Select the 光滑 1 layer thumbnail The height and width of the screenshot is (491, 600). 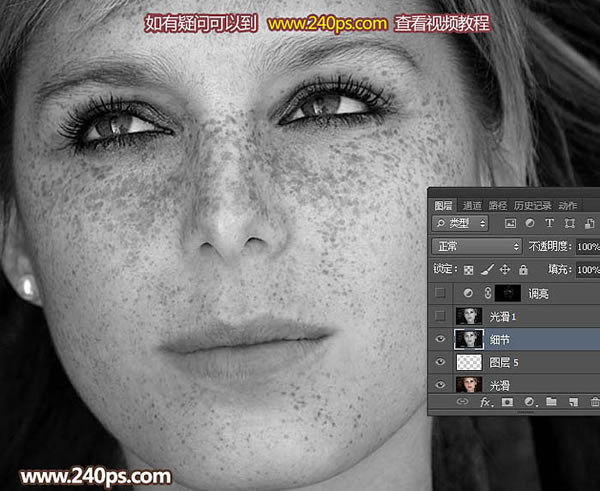click(x=469, y=316)
